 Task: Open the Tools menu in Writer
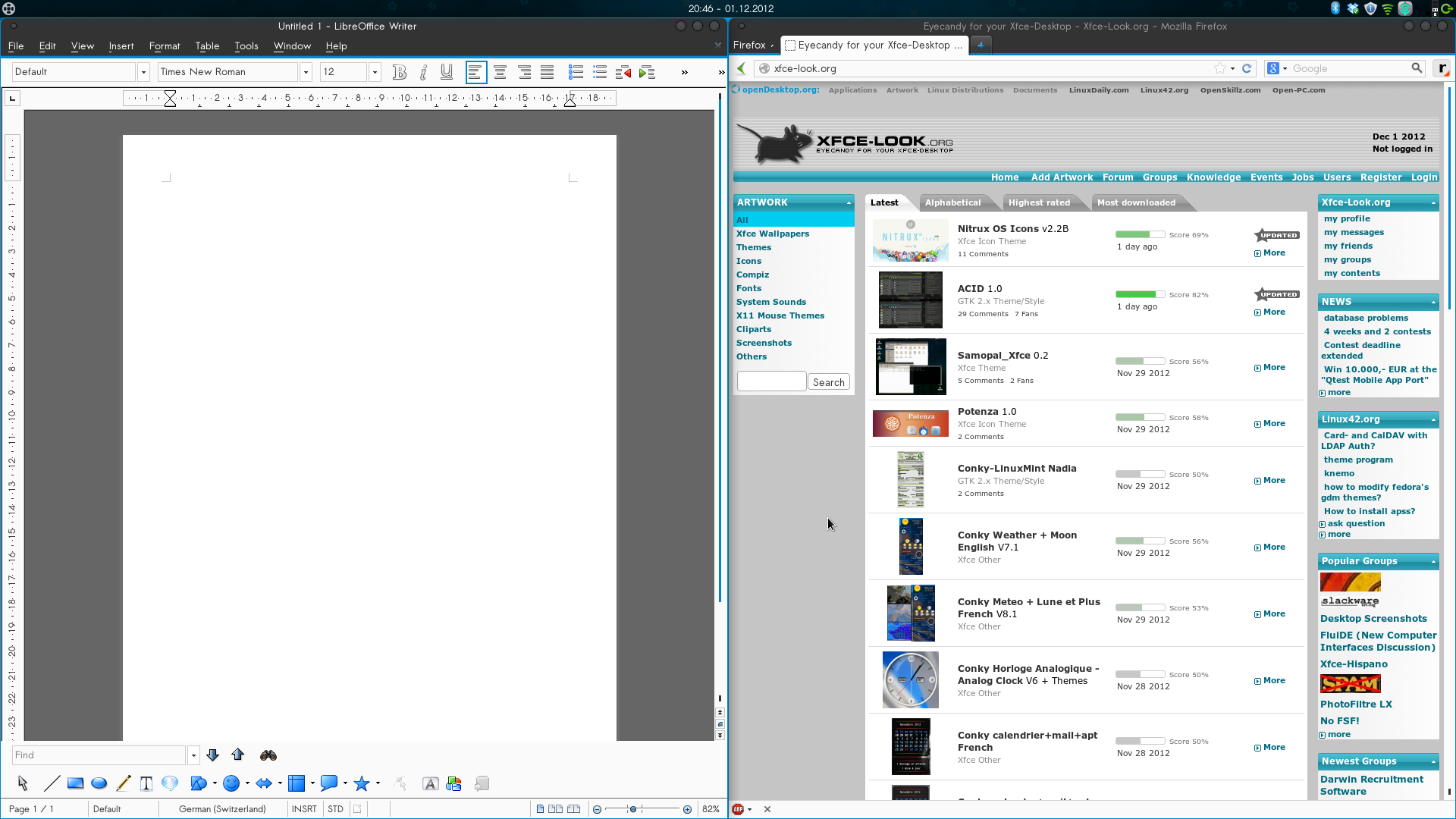click(246, 46)
